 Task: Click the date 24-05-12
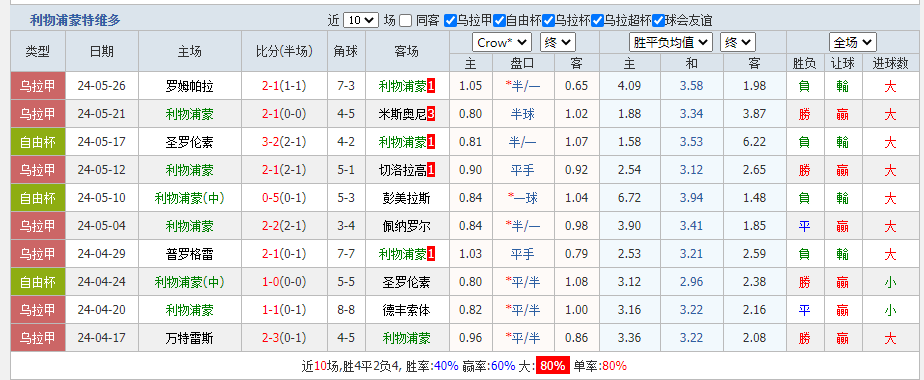[102, 170]
